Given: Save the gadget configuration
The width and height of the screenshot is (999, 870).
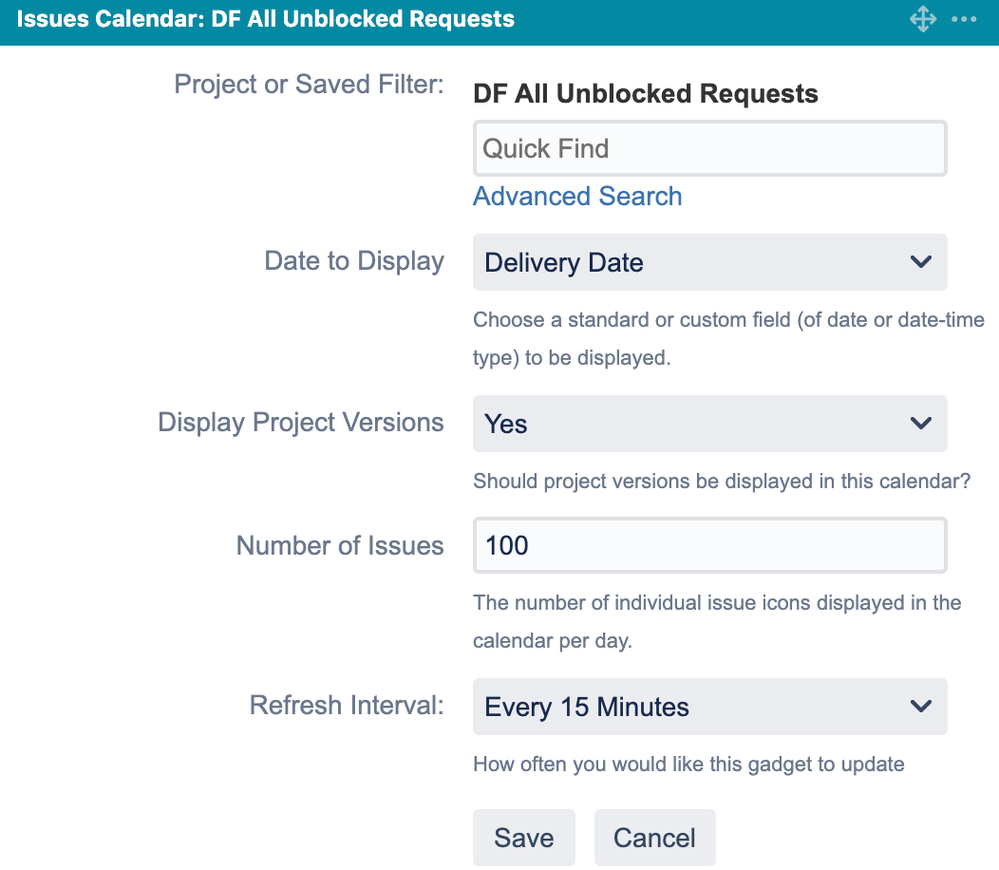Looking at the screenshot, I should click(x=524, y=838).
